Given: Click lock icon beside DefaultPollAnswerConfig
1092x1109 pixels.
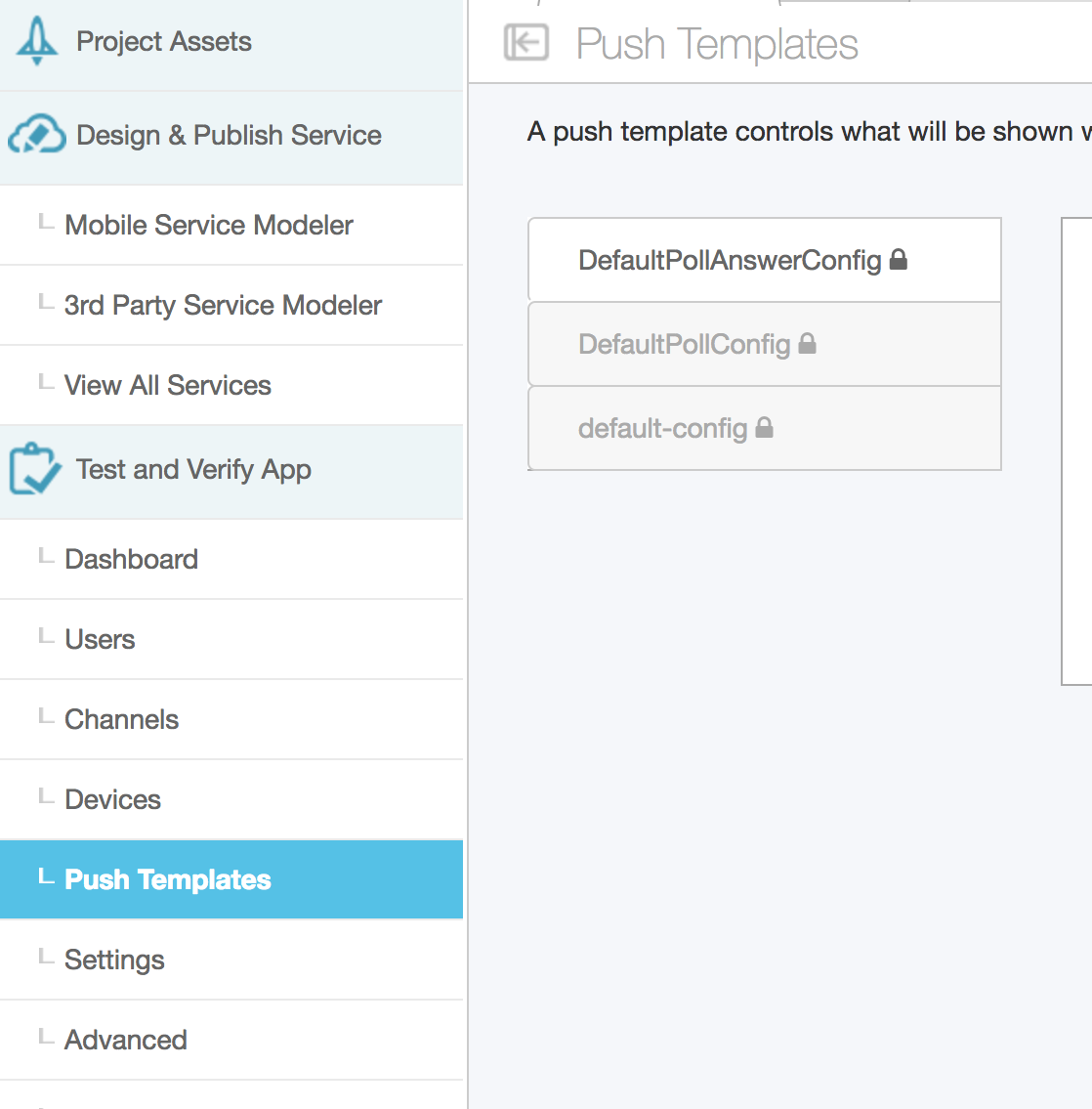Looking at the screenshot, I should click(899, 260).
